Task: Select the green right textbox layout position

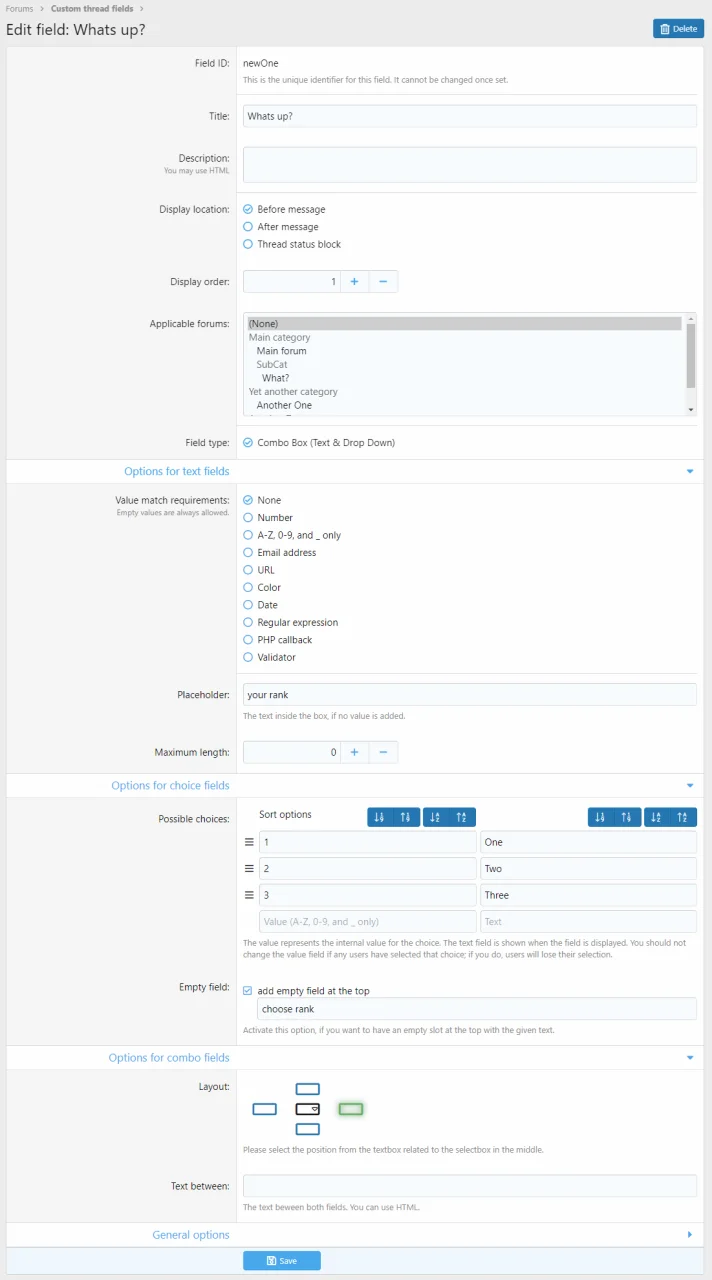Action: pyautogui.click(x=350, y=1109)
